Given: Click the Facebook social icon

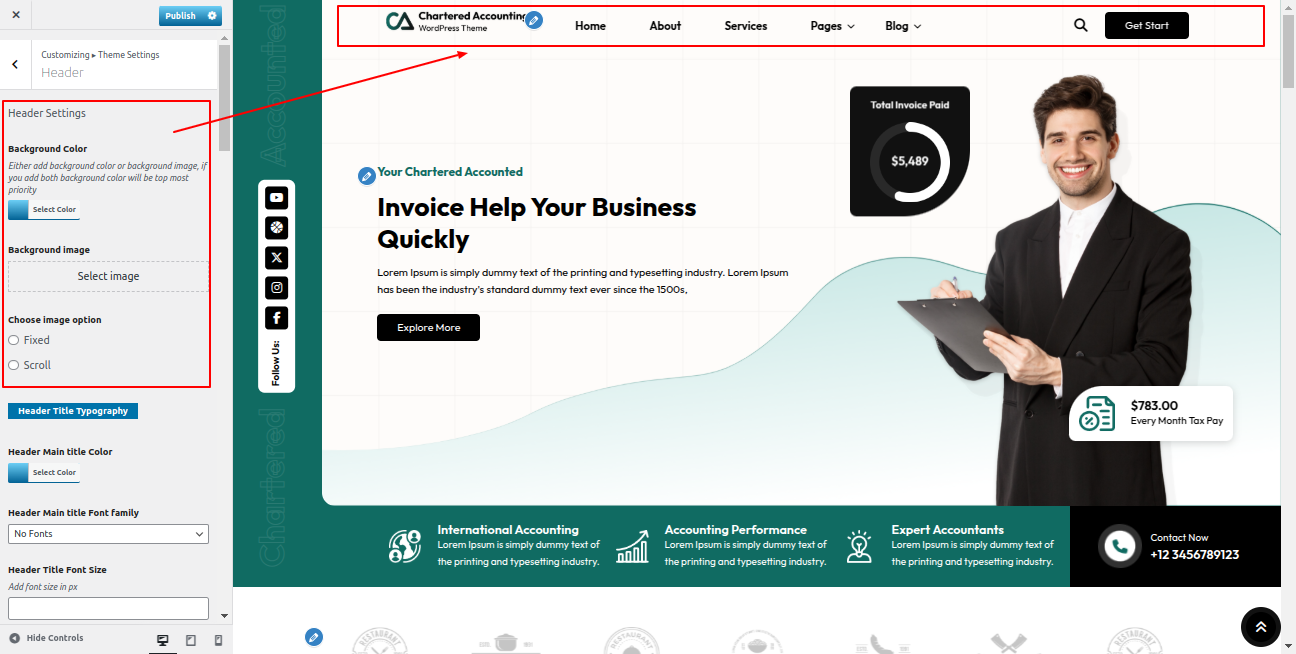Looking at the screenshot, I should pyautogui.click(x=276, y=318).
